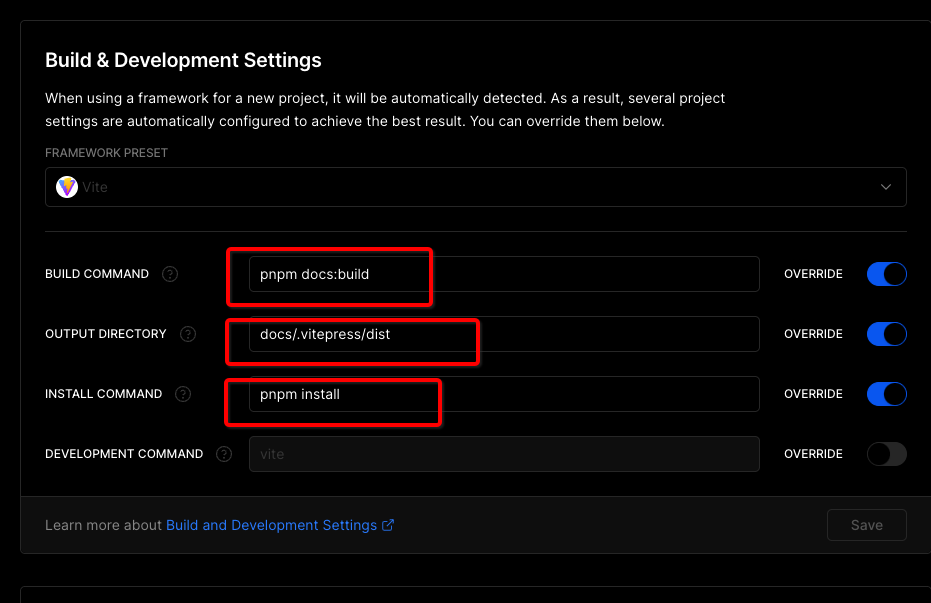Click the disabled Development Command vite field
The height and width of the screenshot is (603, 931).
(x=504, y=454)
